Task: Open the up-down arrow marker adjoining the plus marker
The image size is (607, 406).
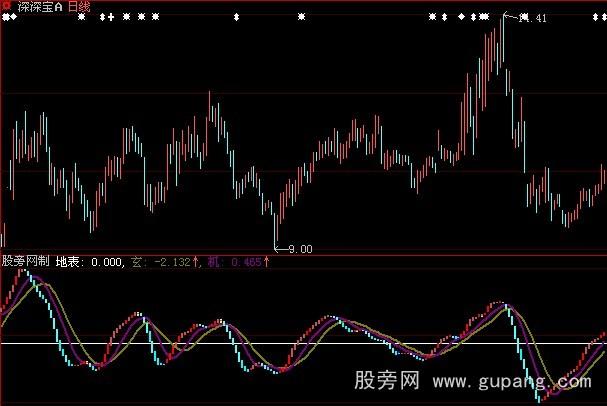Action: (x=102, y=17)
